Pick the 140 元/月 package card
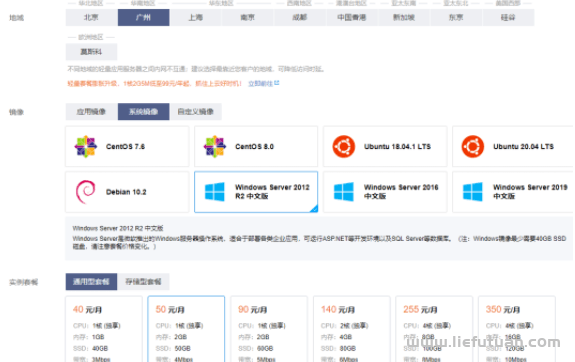The image size is (575, 362). (351, 329)
